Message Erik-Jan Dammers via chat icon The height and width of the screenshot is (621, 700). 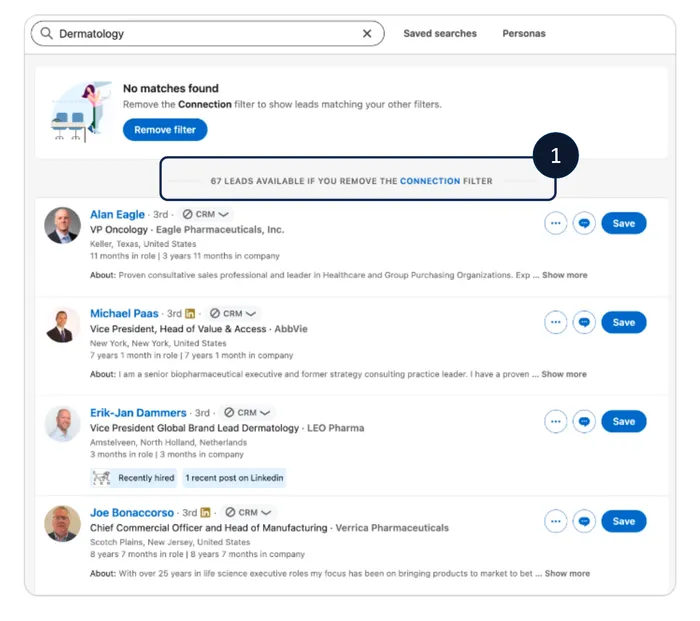[584, 421]
